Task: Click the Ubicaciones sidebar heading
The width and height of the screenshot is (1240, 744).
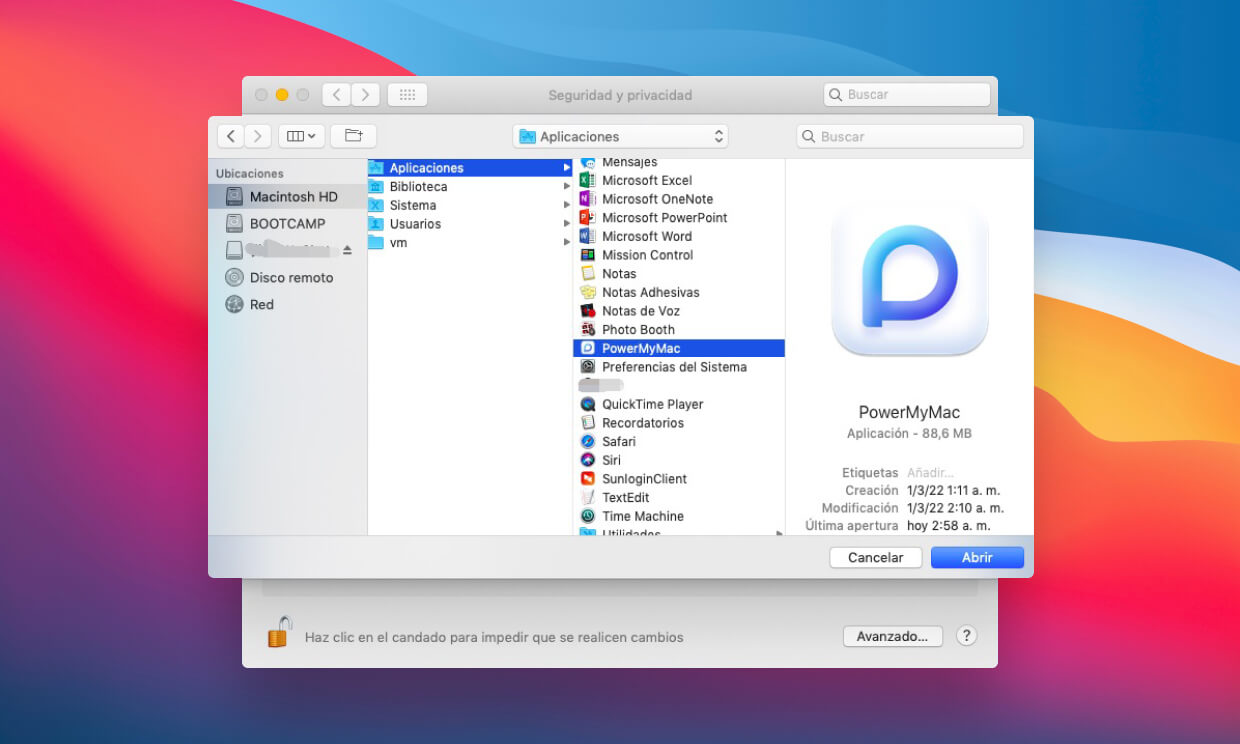Action: coord(249,174)
